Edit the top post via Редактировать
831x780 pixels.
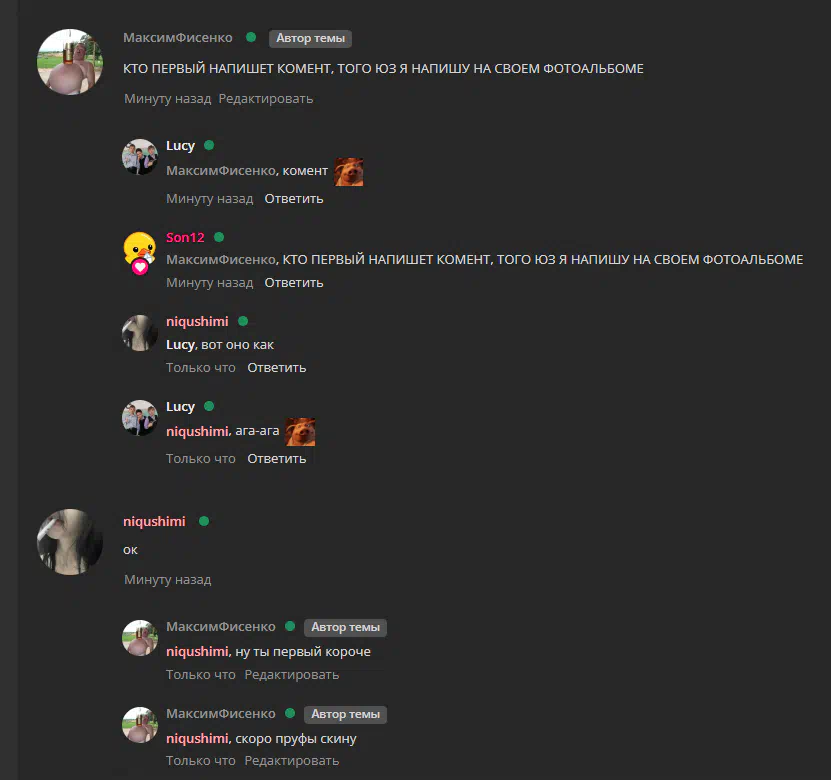(x=266, y=99)
